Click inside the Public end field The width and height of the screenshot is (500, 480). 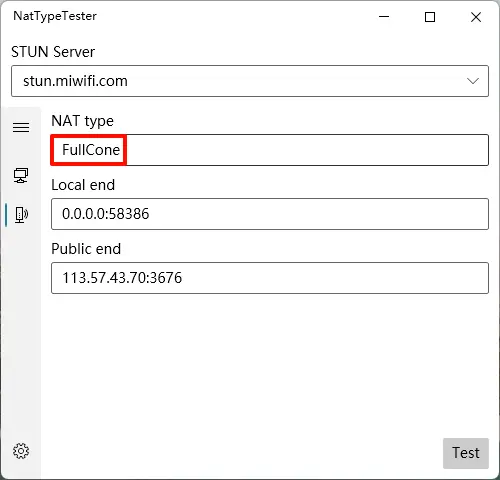pos(270,278)
